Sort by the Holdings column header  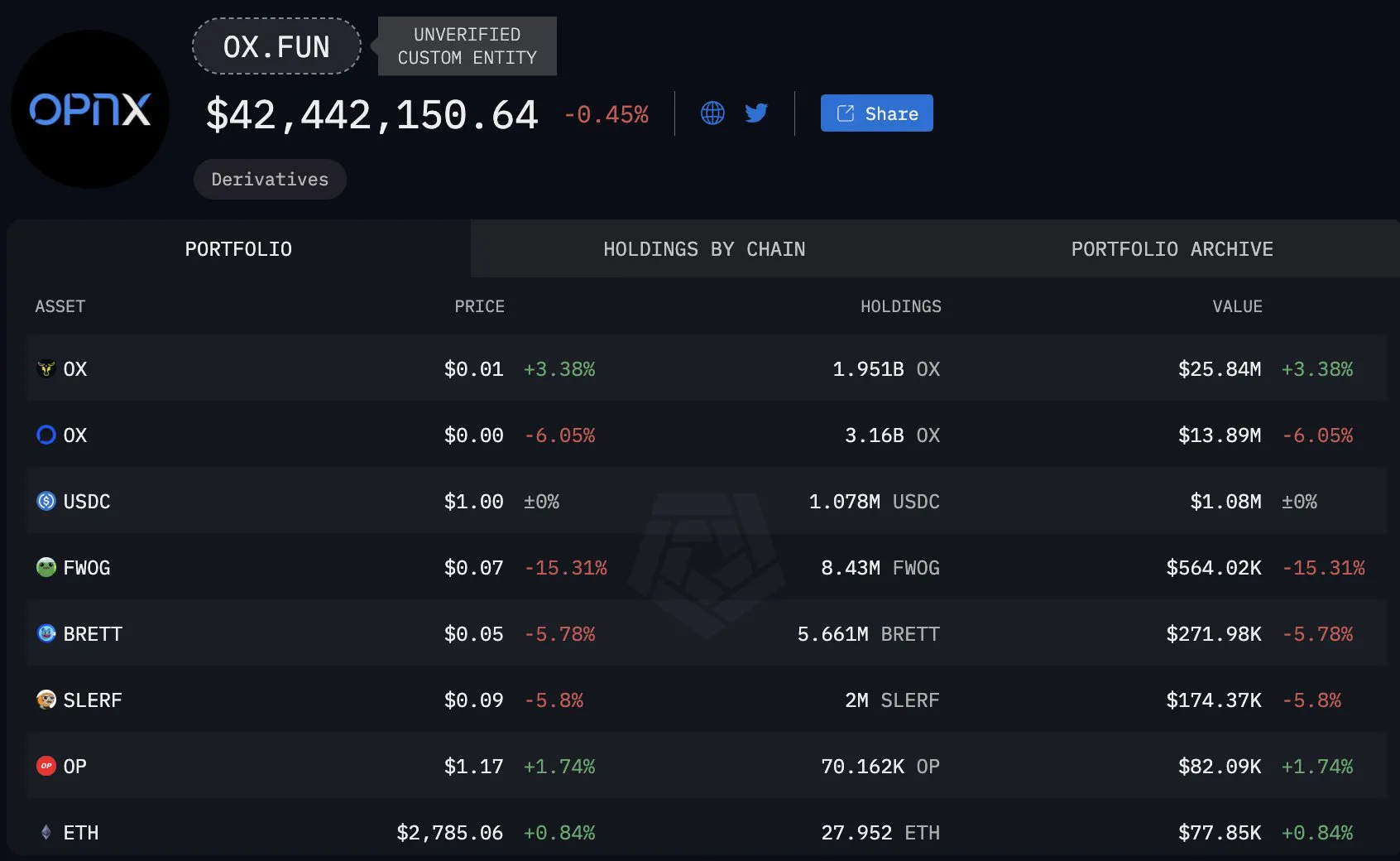[x=900, y=306]
